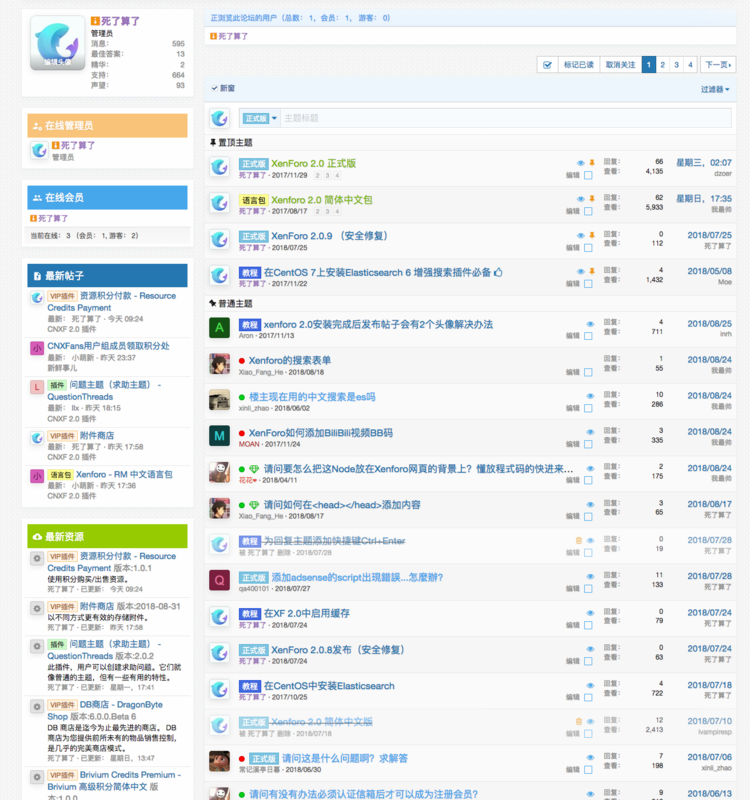Click the eye icon on Xenforo 2.0 简体中文包 row
The height and width of the screenshot is (800, 750).
[581, 199]
